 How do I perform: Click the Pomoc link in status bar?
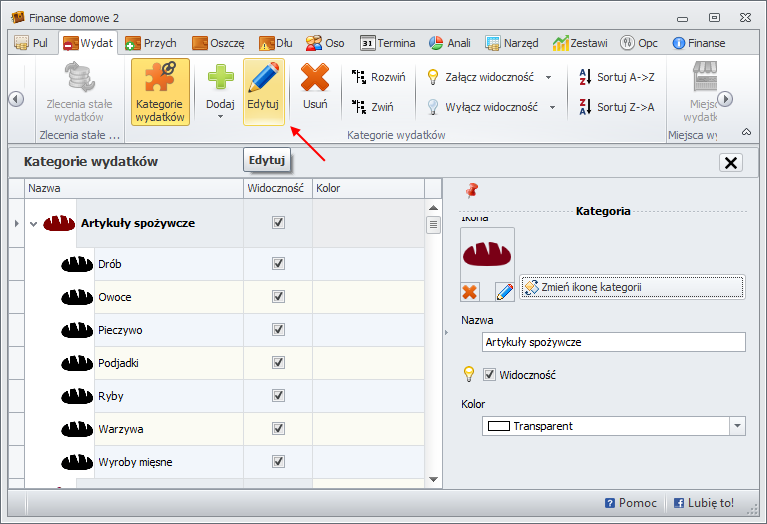click(631, 503)
